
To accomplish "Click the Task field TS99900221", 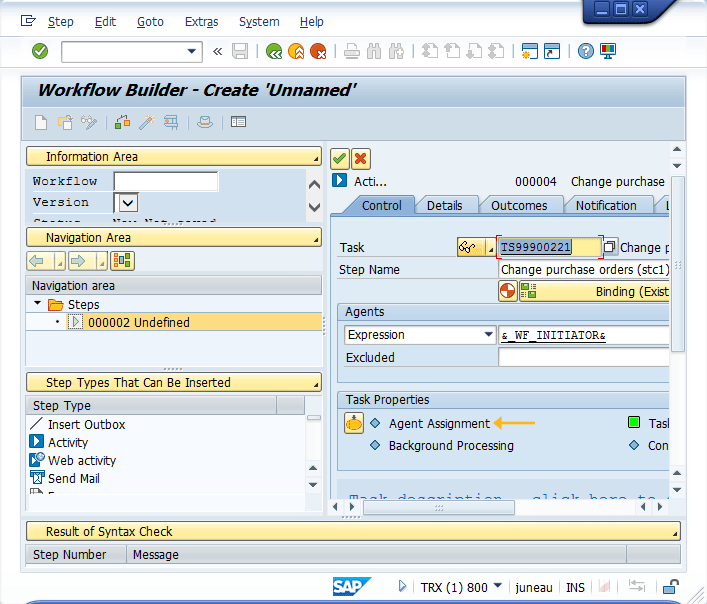I will 550,247.
